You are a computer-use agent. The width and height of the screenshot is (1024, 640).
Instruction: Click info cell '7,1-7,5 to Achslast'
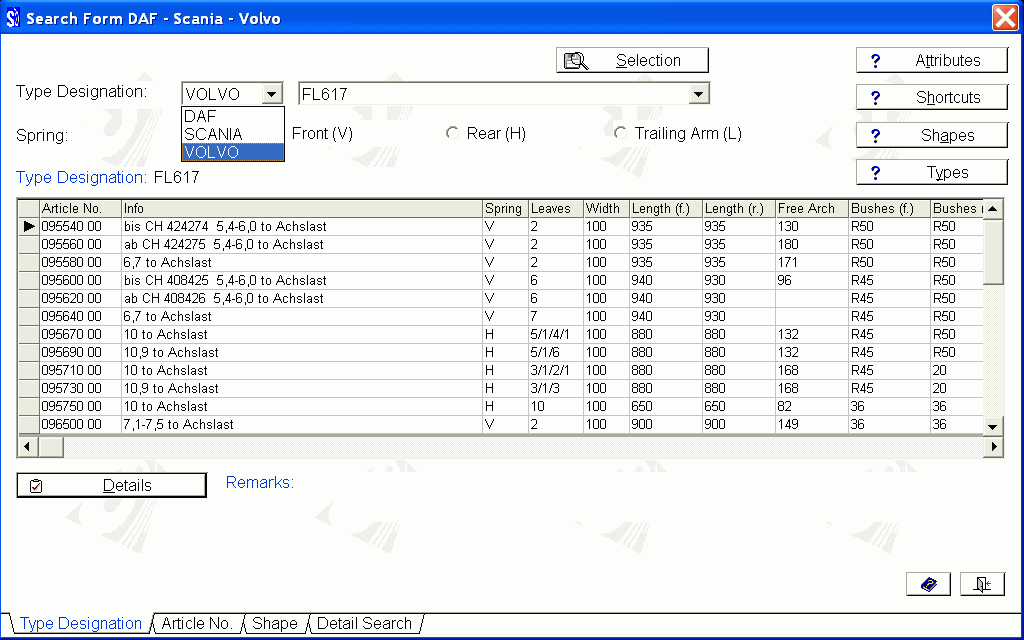click(302, 424)
